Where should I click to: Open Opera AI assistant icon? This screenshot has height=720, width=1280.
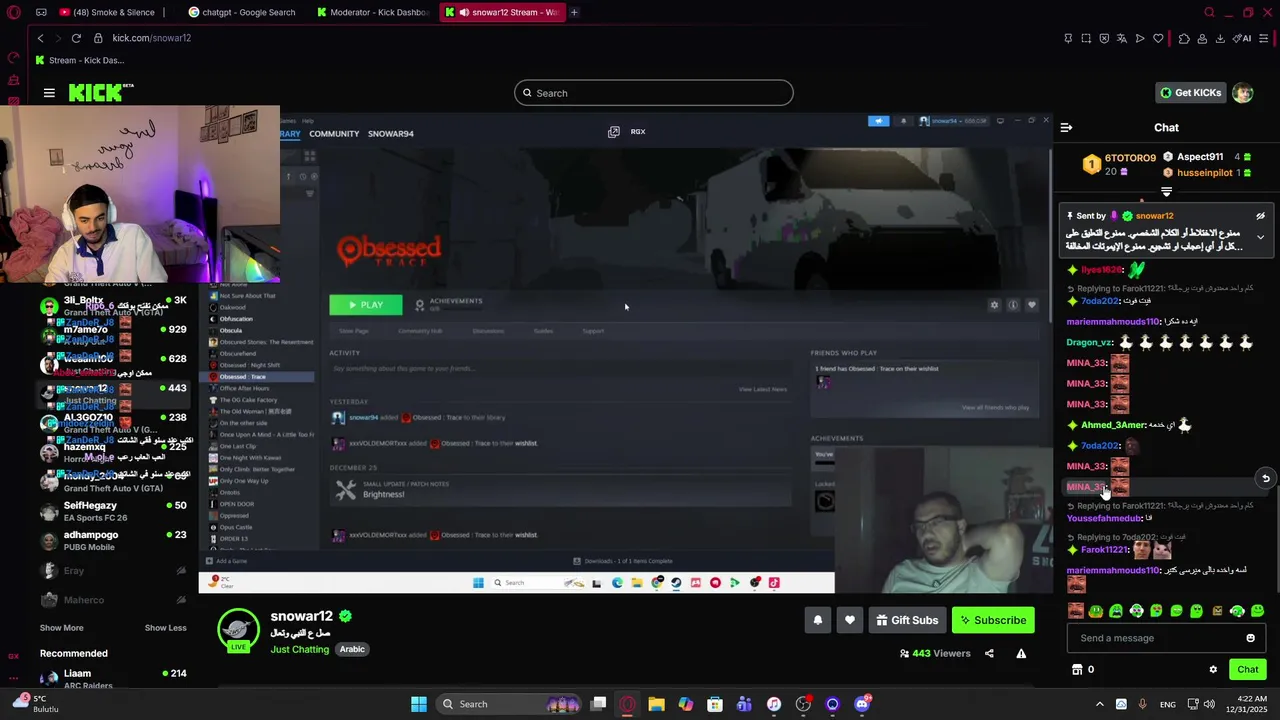coord(1244,38)
